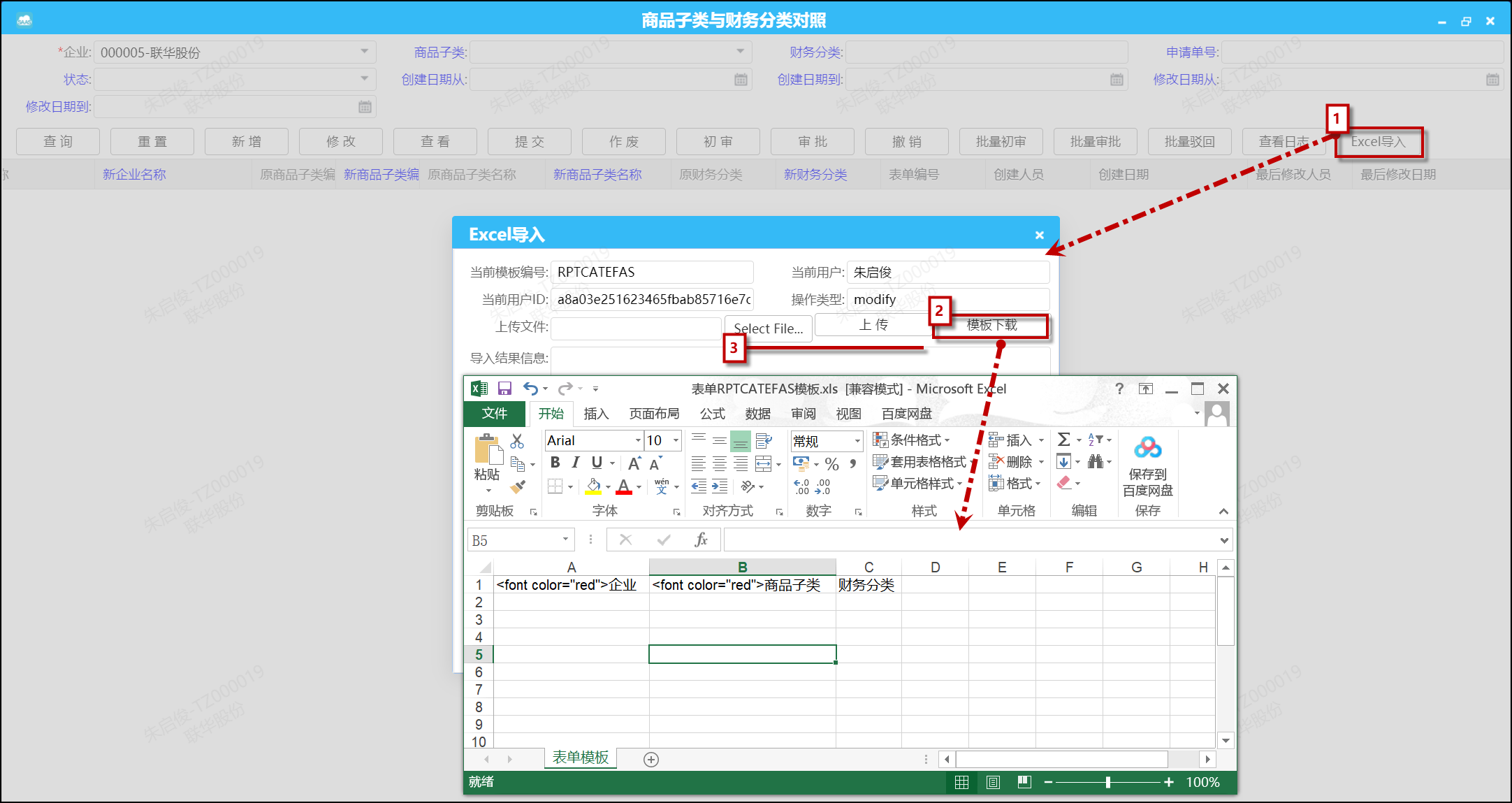Image resolution: width=1512 pixels, height=803 pixels.
Task: Click the Merge and Center icon
Action: [764, 463]
